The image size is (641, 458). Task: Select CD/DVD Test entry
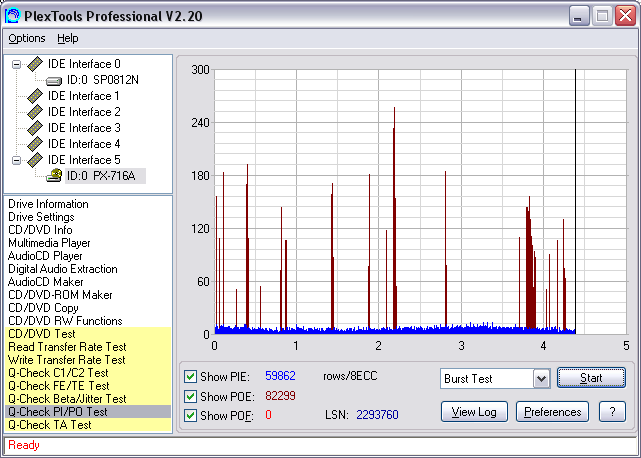88,334
